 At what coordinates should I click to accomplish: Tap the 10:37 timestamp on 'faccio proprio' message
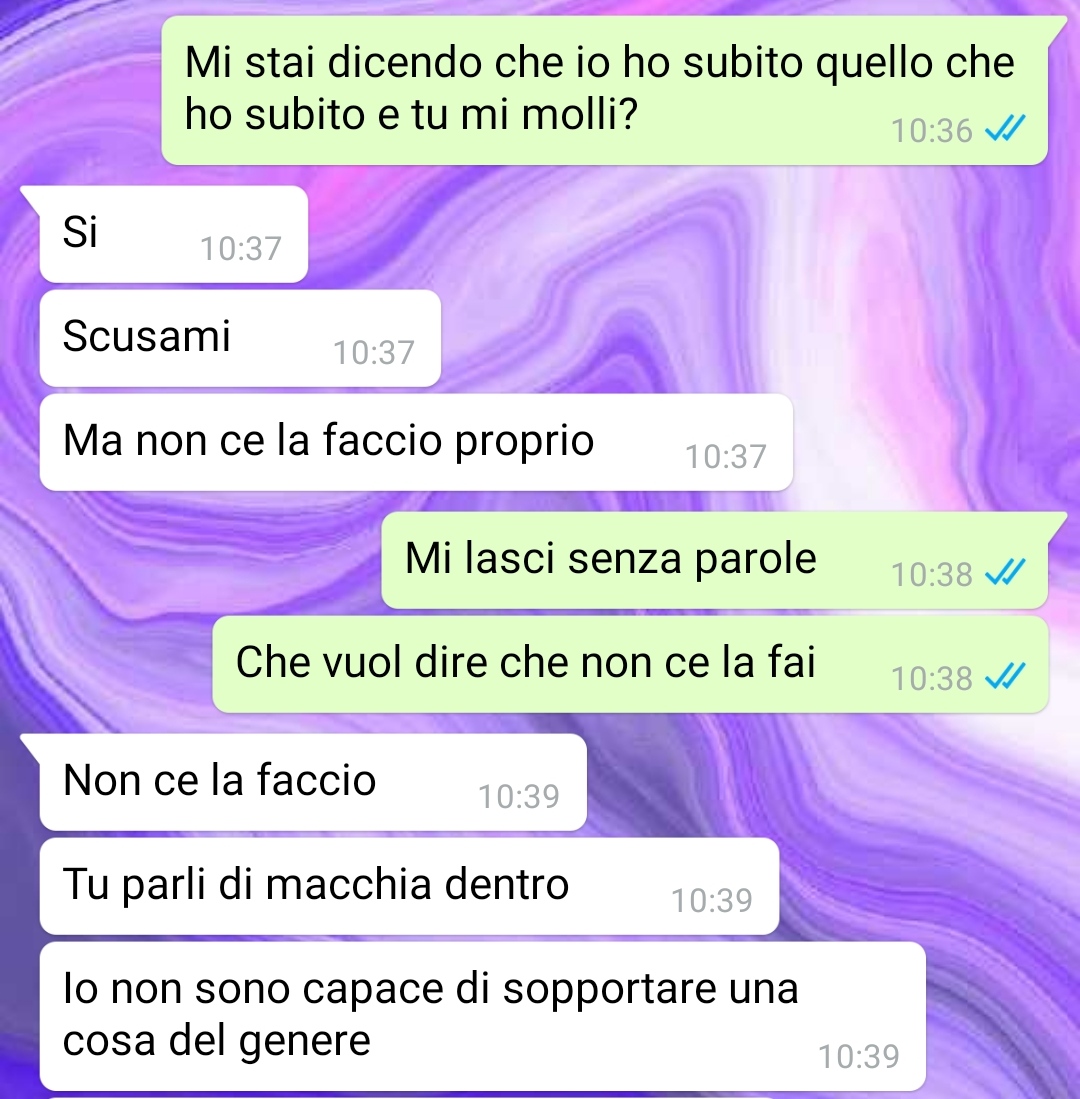725,457
